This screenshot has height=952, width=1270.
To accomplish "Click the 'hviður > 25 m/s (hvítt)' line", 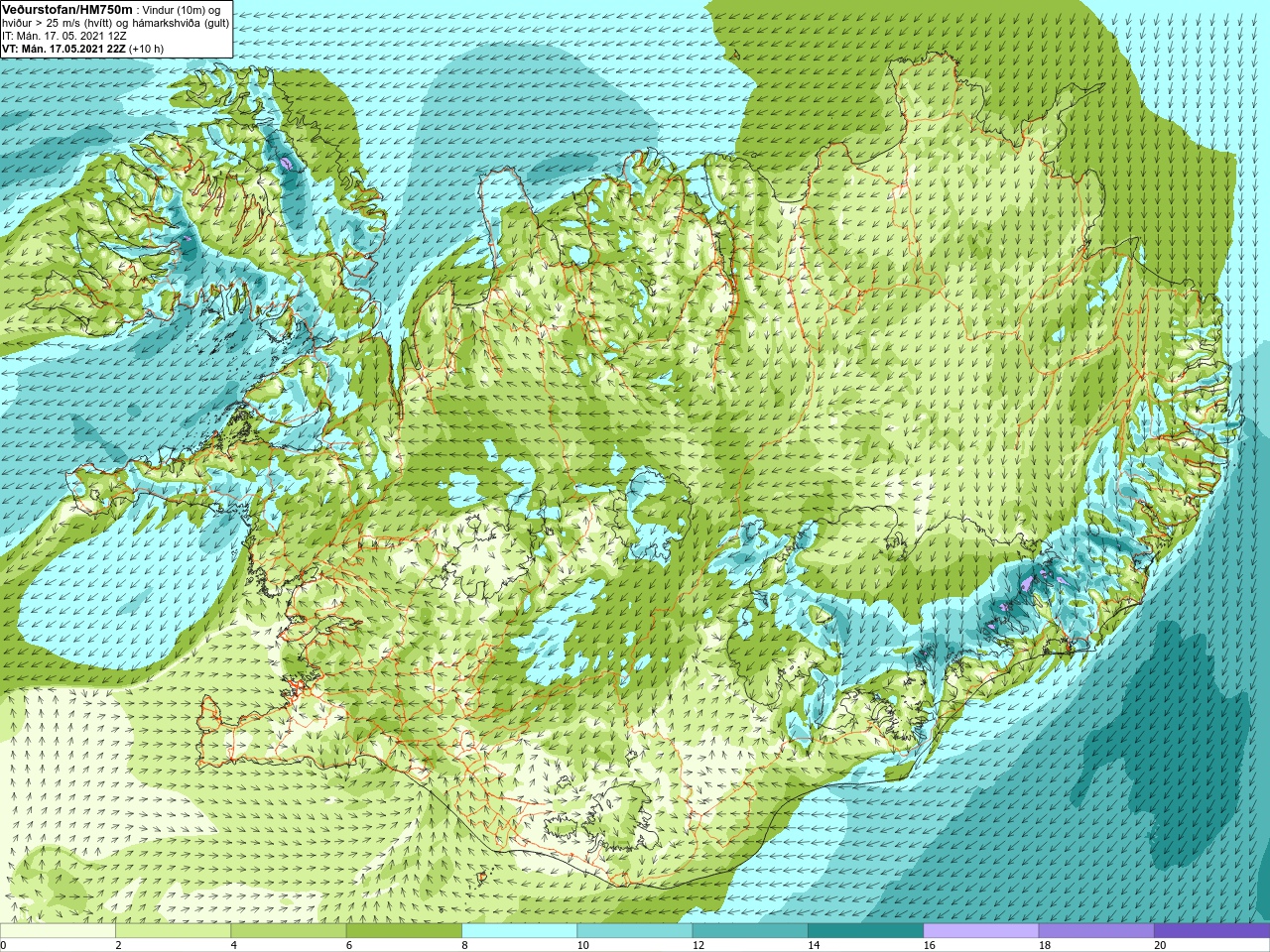I will point(65,22).
